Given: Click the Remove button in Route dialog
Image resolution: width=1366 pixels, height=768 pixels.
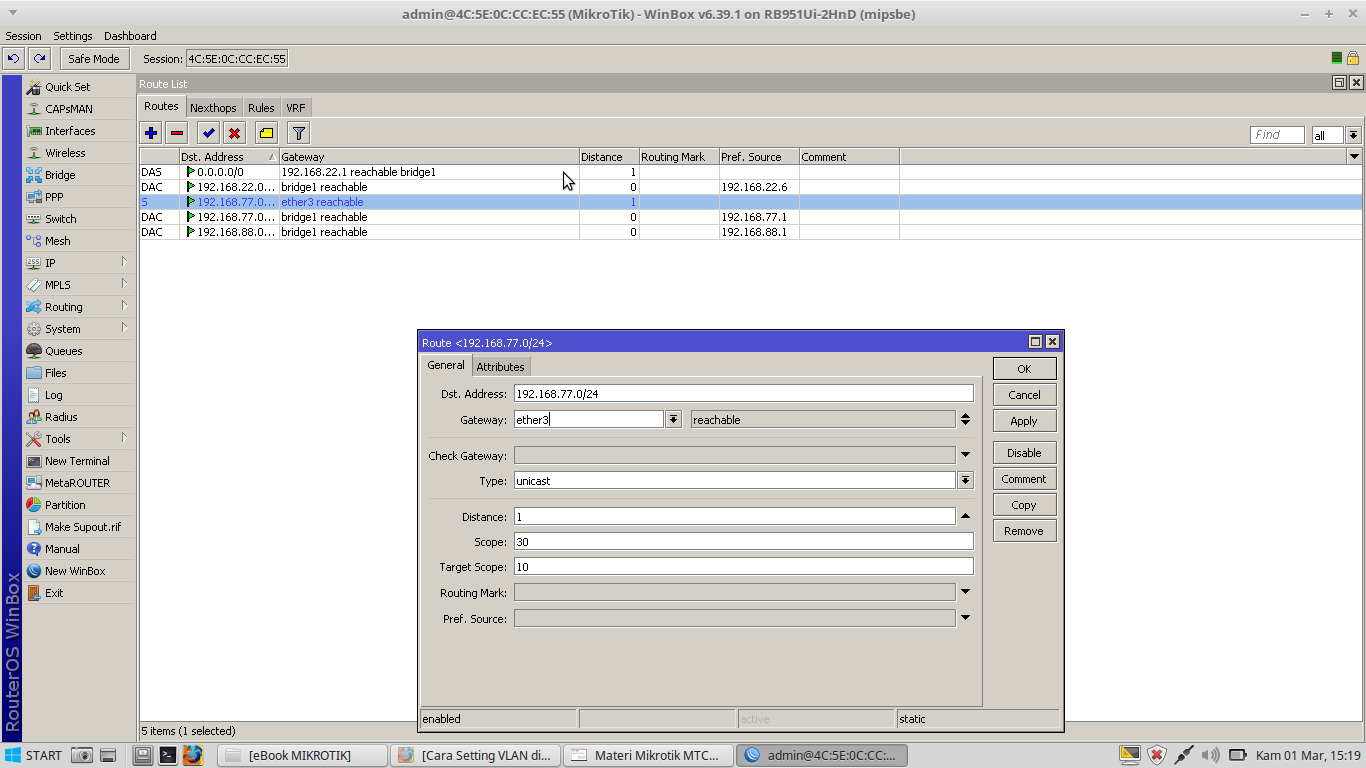Looking at the screenshot, I should tap(1024, 531).
